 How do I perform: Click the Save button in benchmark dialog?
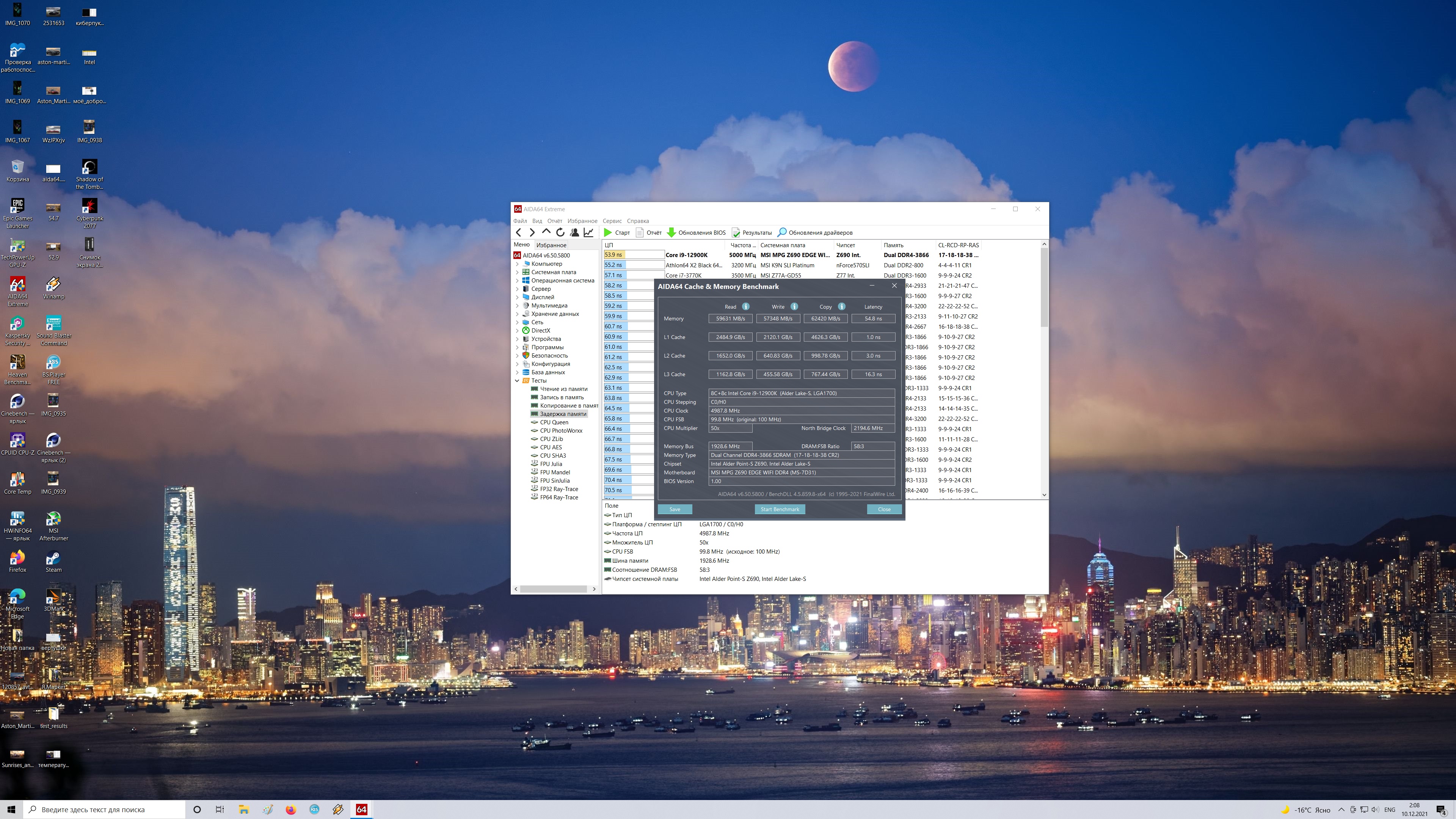tap(675, 509)
